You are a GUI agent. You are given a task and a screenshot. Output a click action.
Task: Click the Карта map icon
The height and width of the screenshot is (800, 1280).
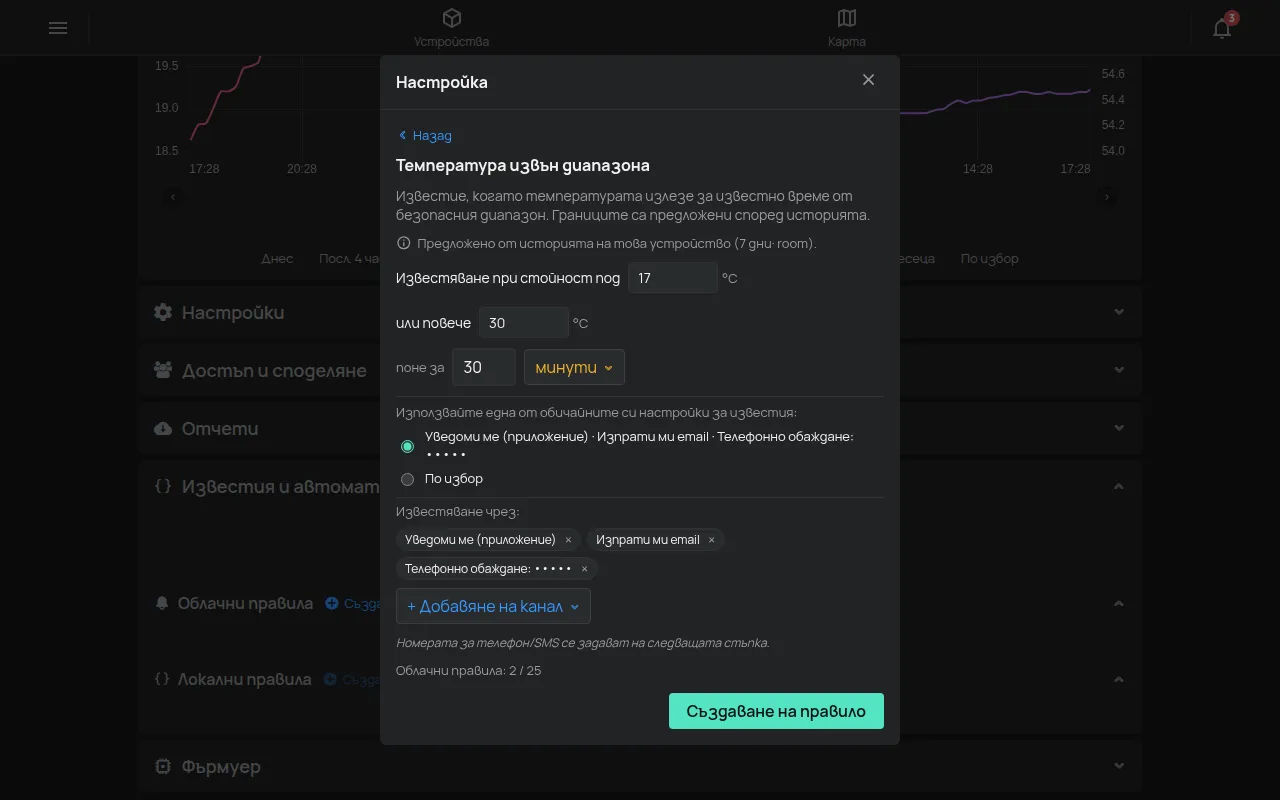[847, 18]
